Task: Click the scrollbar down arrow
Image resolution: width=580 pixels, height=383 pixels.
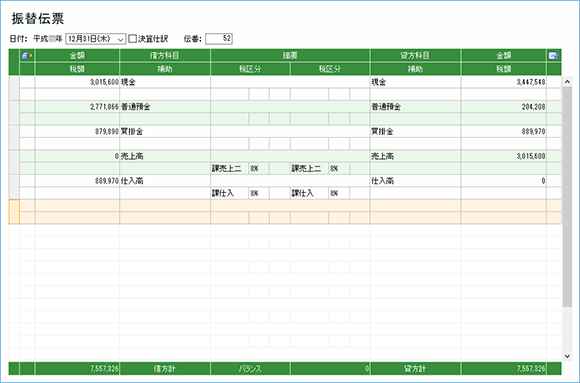Action: point(567,356)
